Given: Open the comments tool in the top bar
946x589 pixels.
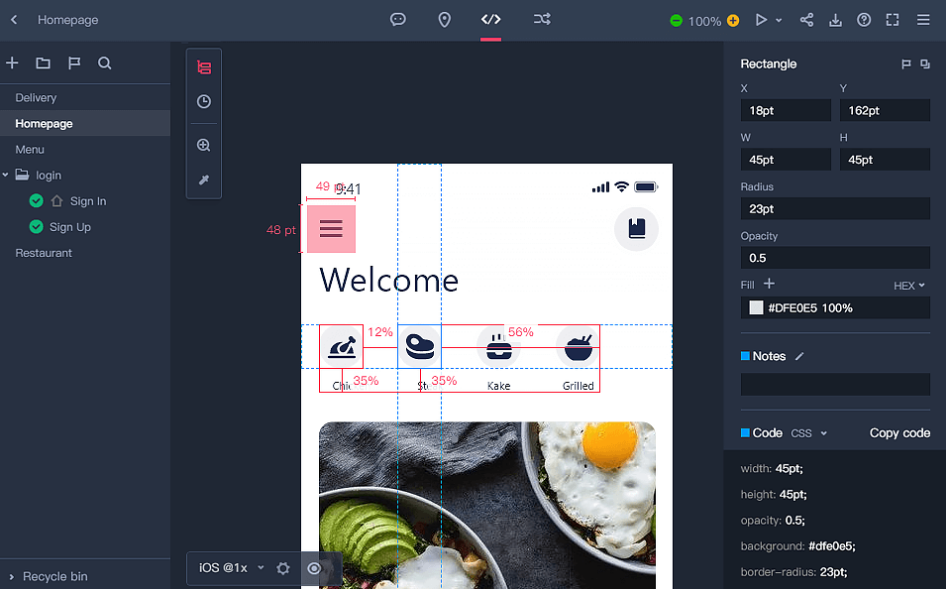Looking at the screenshot, I should pos(398,19).
